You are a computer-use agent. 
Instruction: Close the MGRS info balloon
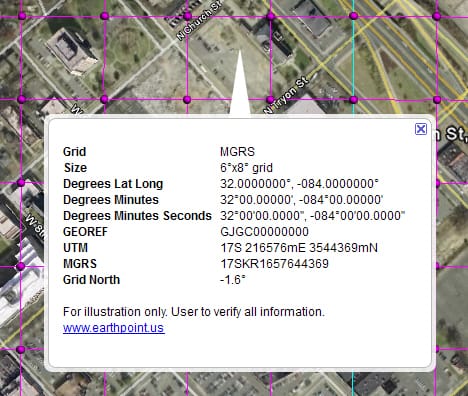click(x=421, y=129)
